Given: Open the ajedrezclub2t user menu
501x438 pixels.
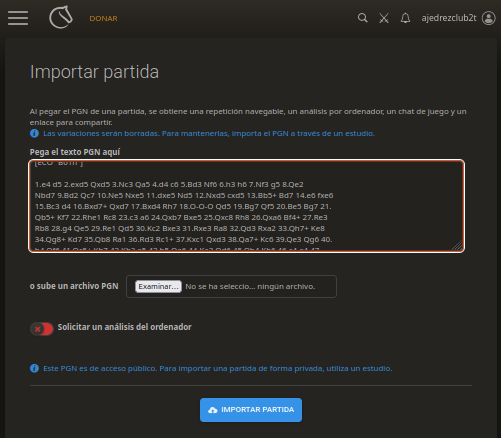Looking at the screenshot, I should [449, 18].
